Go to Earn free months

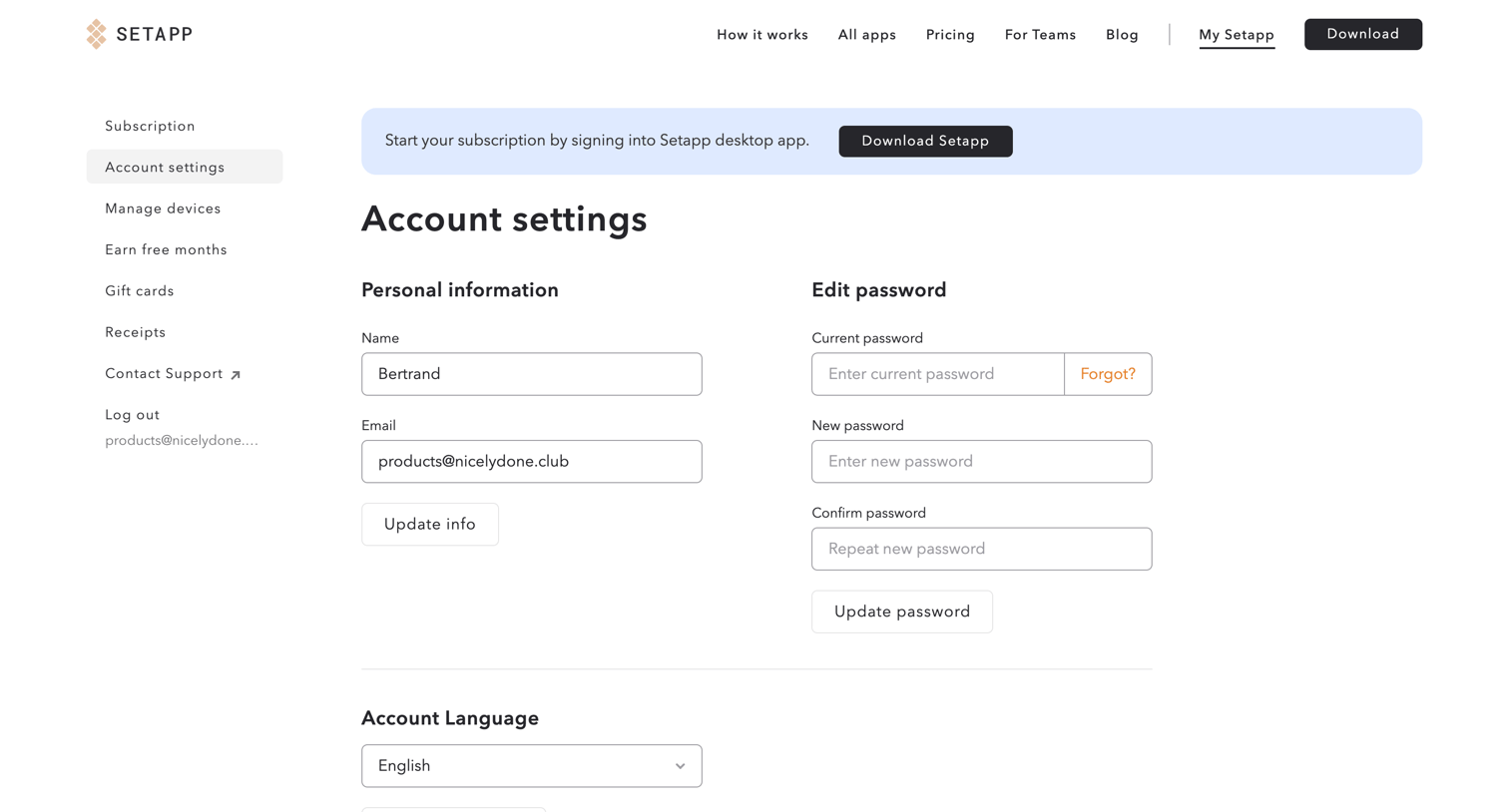pyautogui.click(x=166, y=249)
